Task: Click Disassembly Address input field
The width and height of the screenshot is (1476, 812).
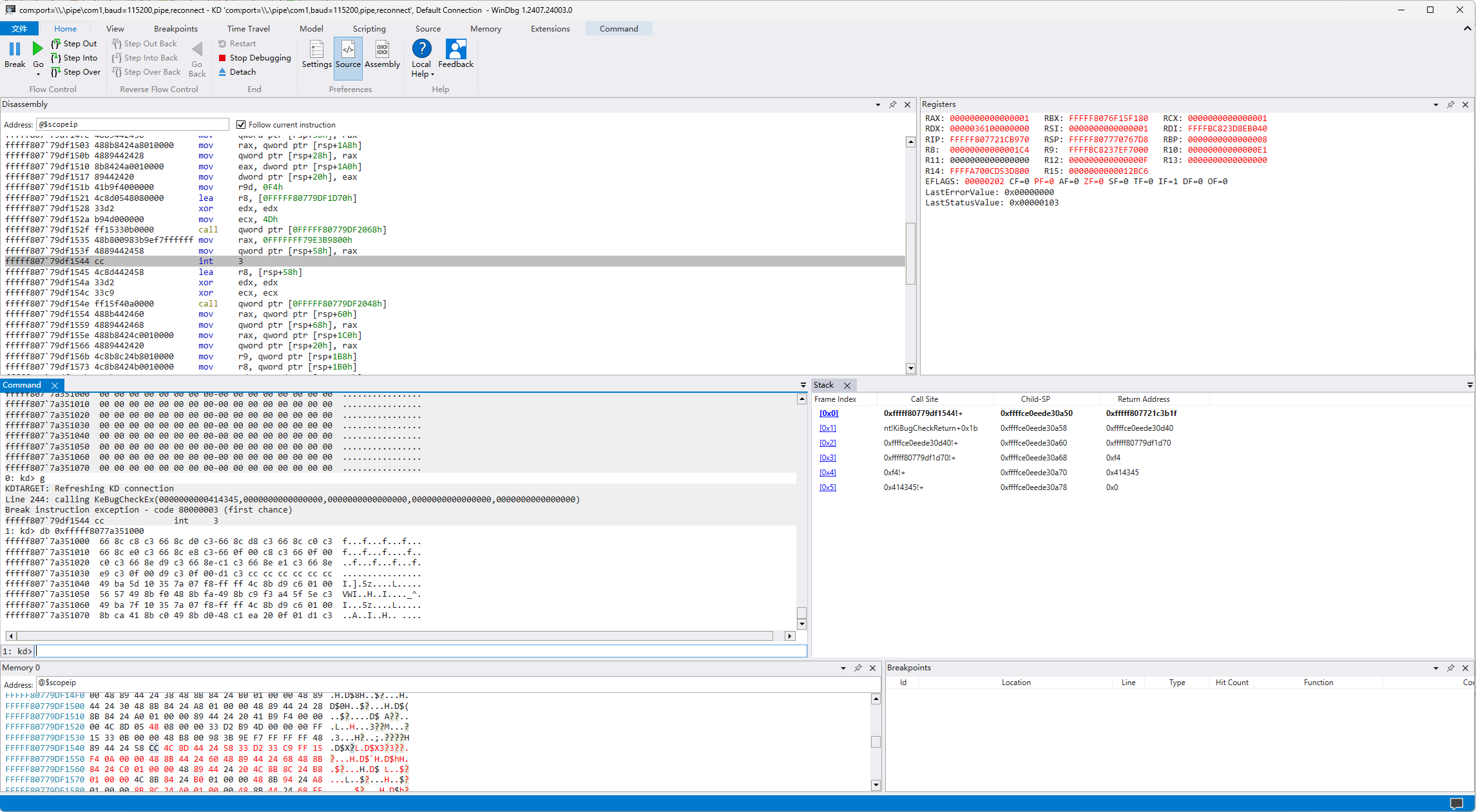Action: [133, 124]
